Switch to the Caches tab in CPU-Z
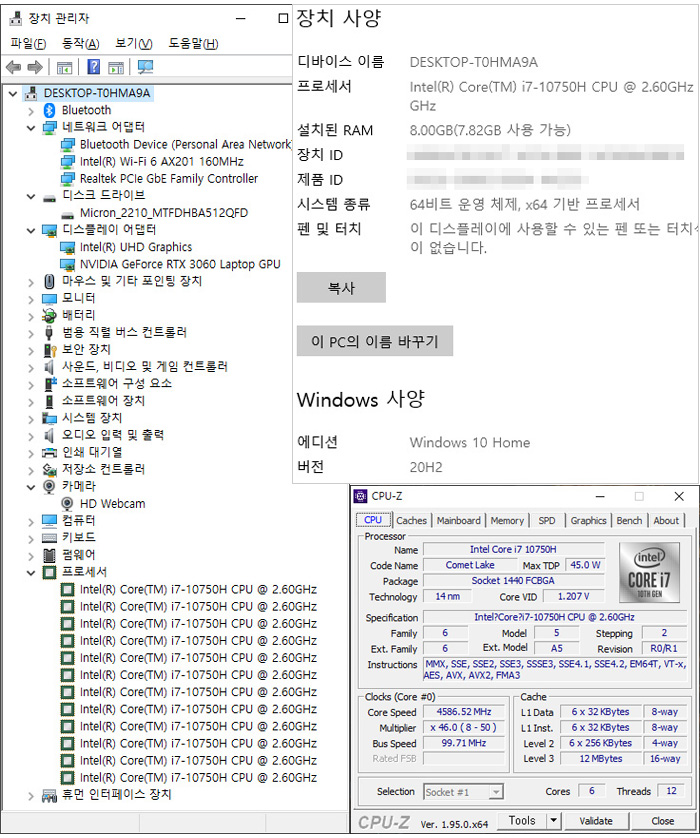This screenshot has height=838, width=700. click(x=411, y=520)
